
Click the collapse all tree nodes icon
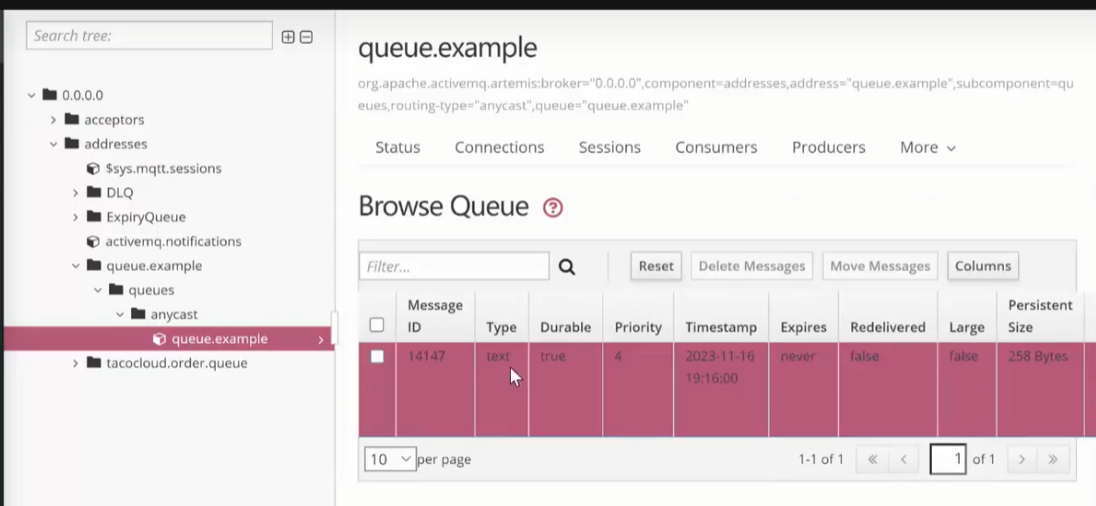point(306,37)
